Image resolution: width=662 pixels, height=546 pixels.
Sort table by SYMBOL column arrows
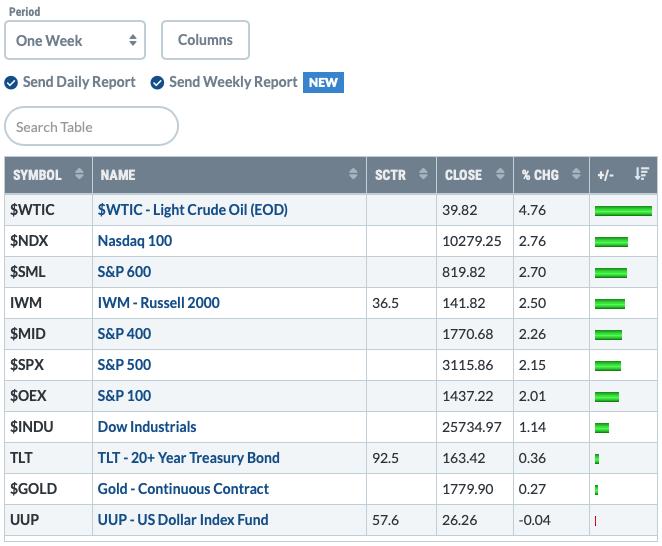pyautogui.click(x=79, y=174)
